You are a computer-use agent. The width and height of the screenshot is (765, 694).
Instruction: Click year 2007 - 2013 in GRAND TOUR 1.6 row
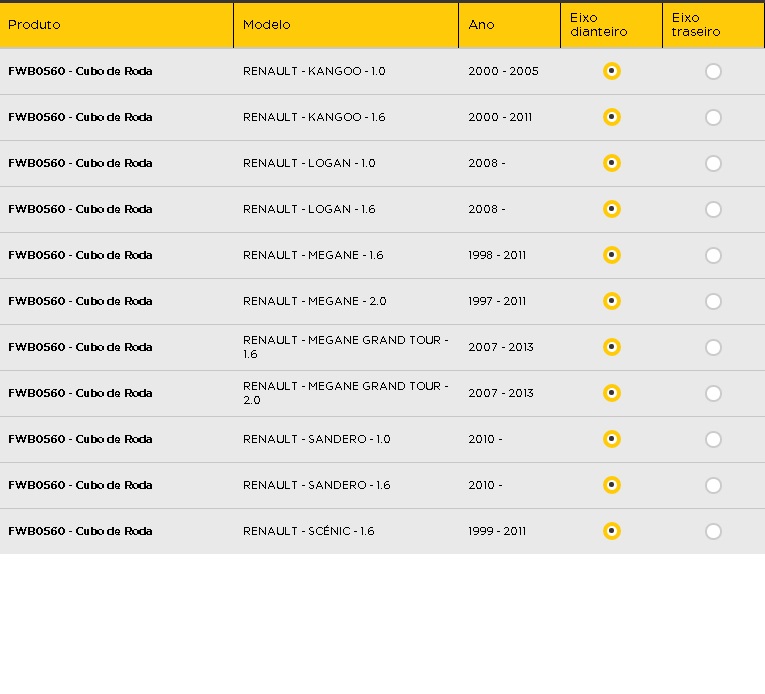[501, 347]
